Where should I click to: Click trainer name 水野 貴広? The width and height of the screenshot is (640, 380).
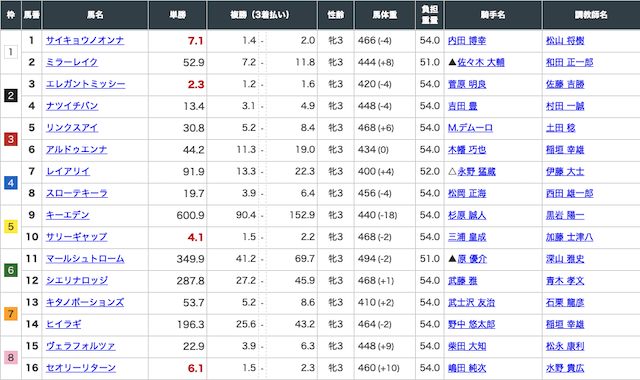(565, 368)
